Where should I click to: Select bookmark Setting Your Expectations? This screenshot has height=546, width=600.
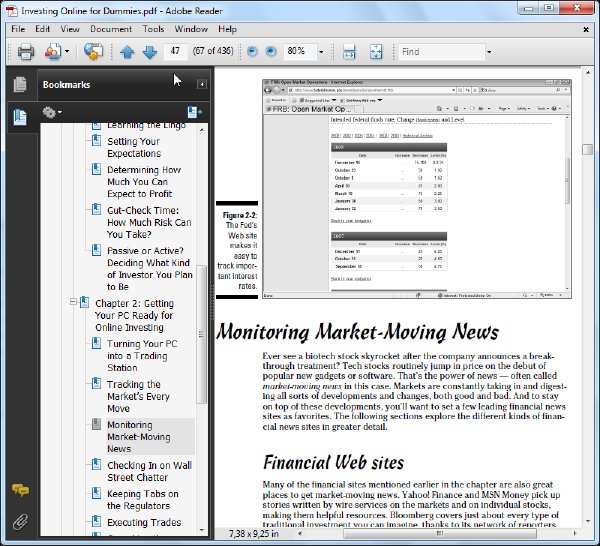click(x=134, y=147)
